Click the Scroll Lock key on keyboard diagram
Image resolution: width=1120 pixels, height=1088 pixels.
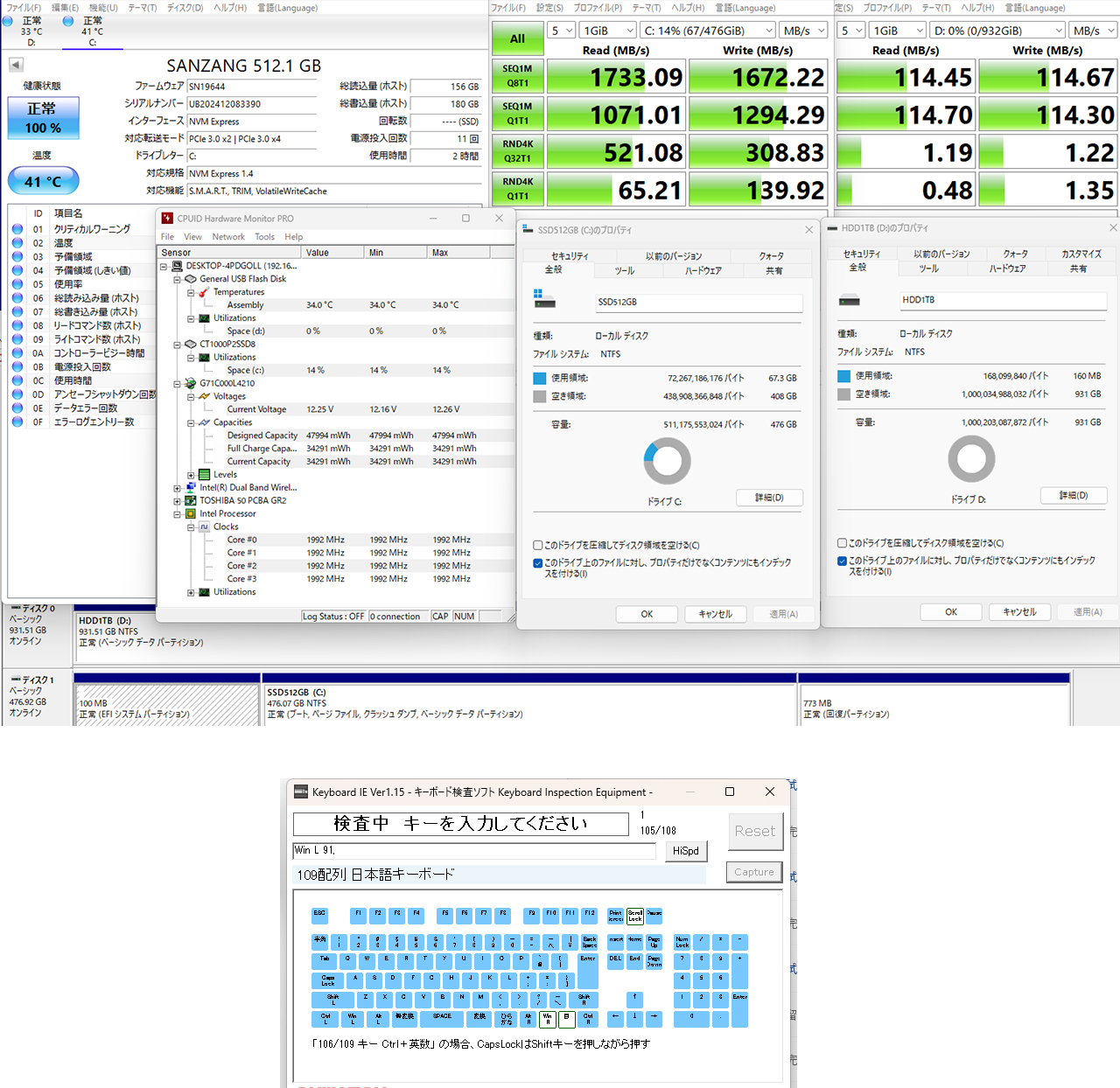pos(635,916)
